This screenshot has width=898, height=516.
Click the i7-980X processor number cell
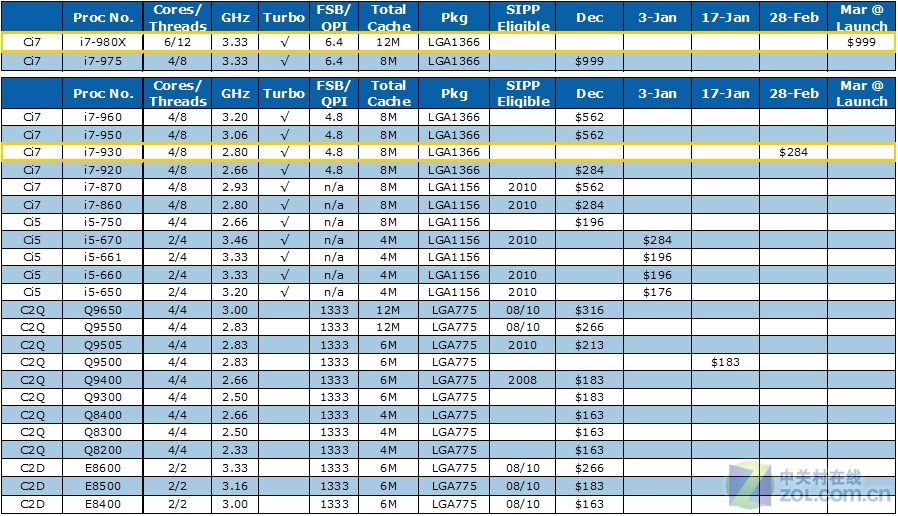click(x=103, y=42)
